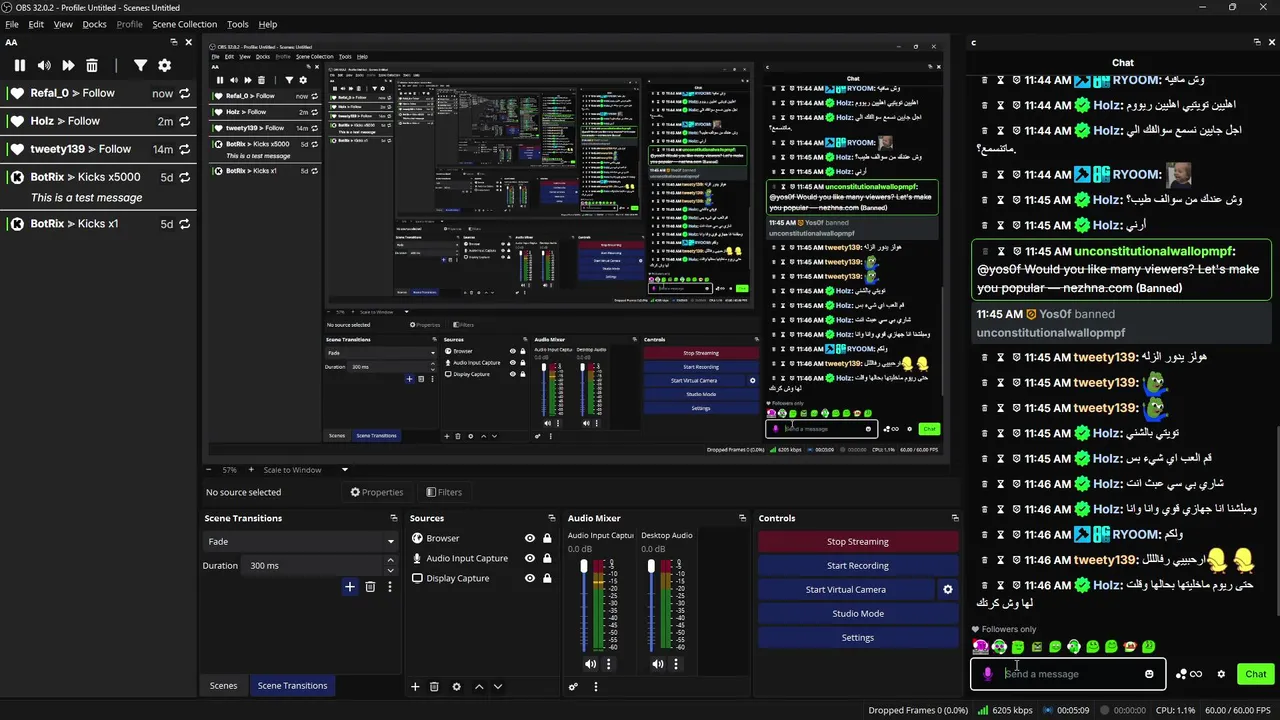Remove scene transition using trash icon
Image resolution: width=1280 pixels, height=720 pixels.
point(370,587)
